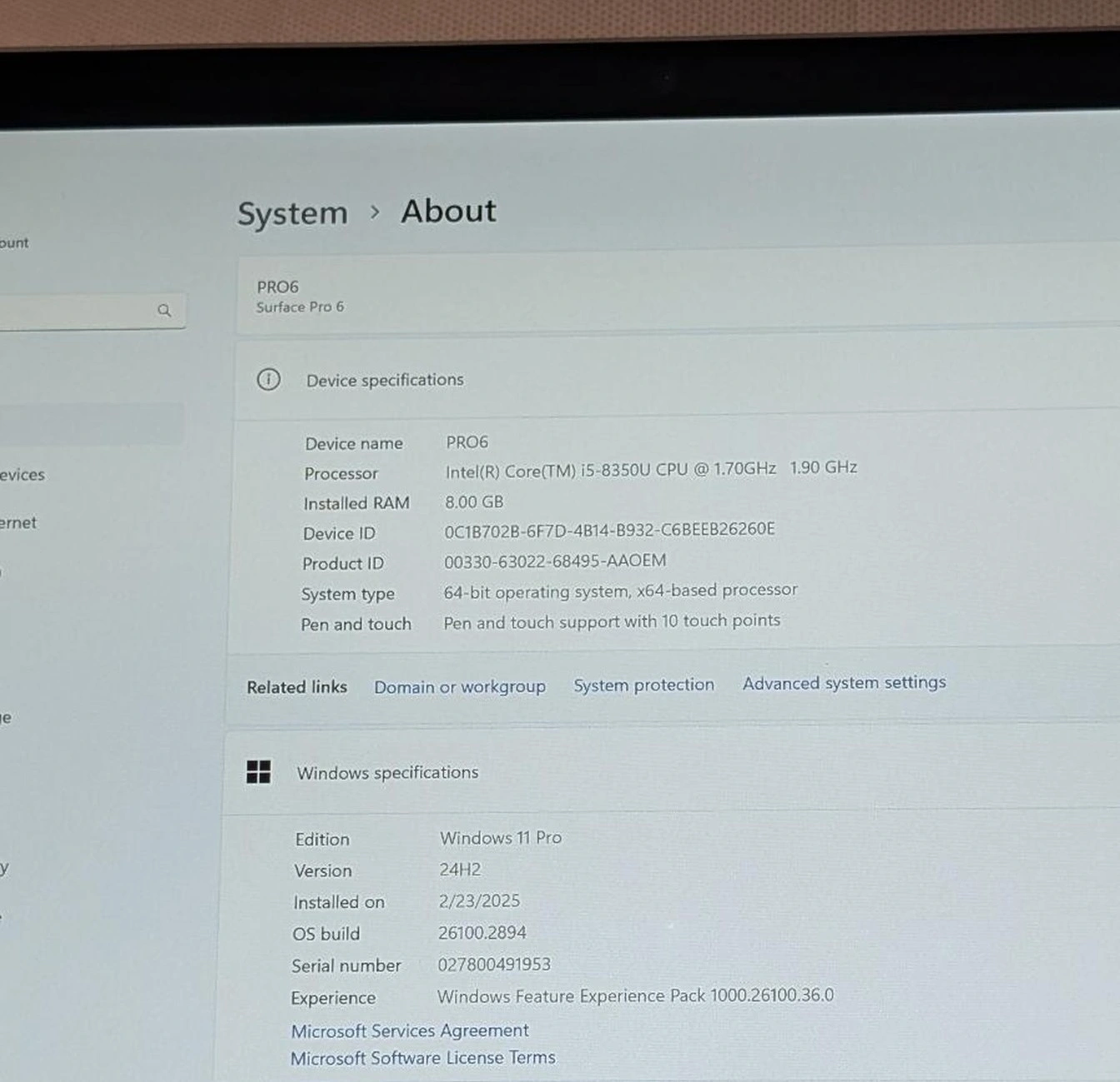The width and height of the screenshot is (1120, 1082).
Task: Click the Processor value i5-8350U
Action: point(651,469)
